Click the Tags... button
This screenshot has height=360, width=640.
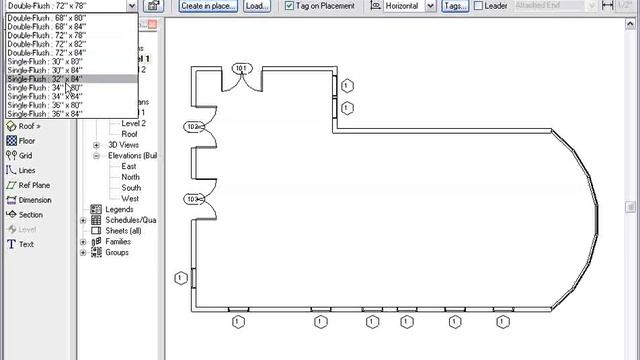[x=455, y=6]
